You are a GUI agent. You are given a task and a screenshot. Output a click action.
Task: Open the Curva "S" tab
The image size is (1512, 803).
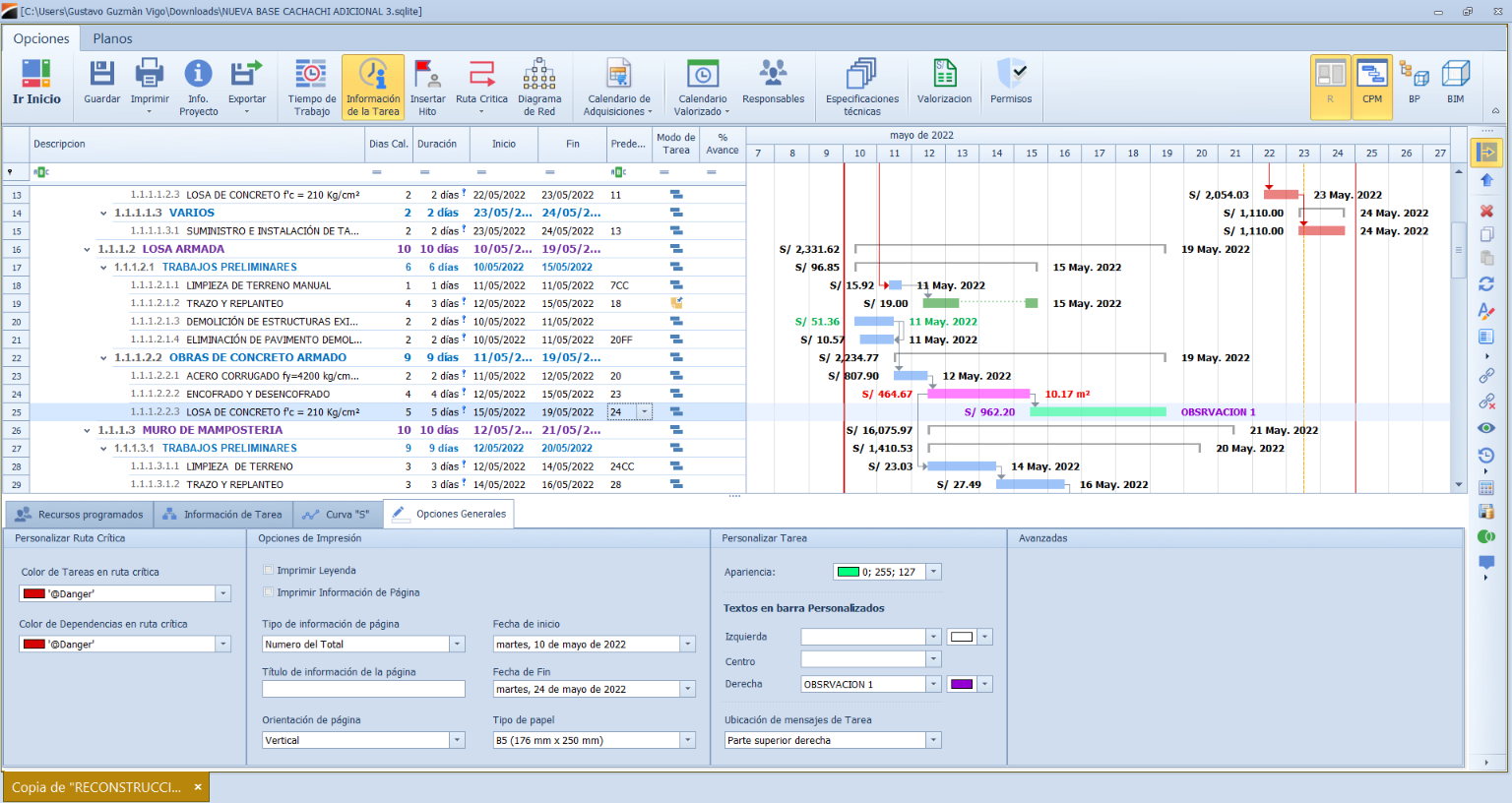tap(337, 515)
